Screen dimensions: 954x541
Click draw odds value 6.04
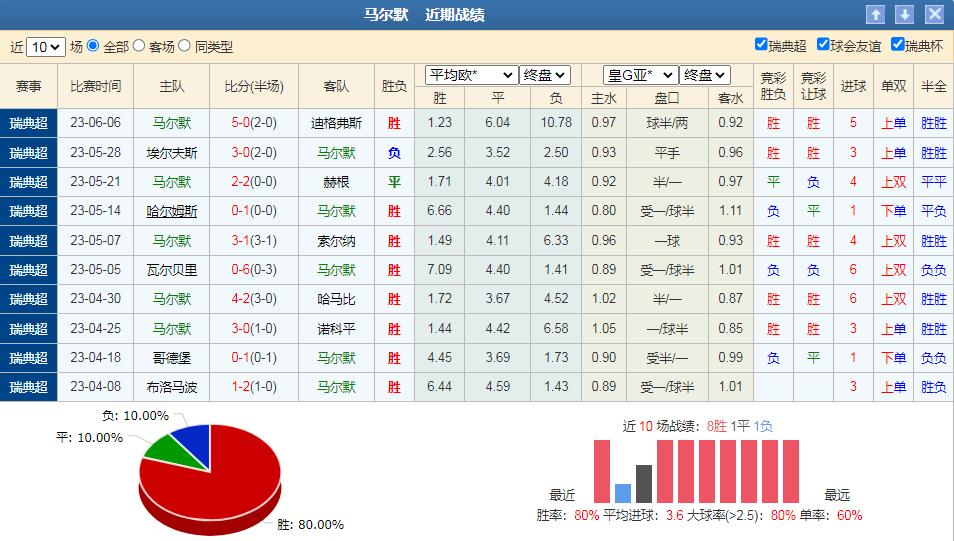(498, 123)
